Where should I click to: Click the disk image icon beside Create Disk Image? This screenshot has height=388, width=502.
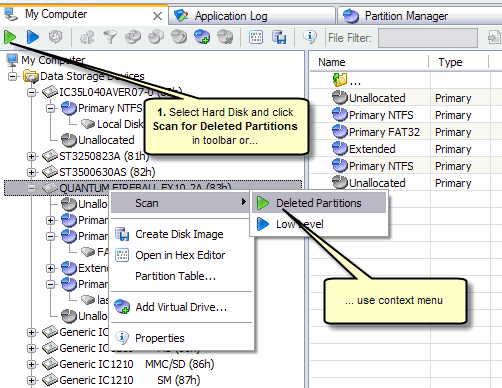122,234
